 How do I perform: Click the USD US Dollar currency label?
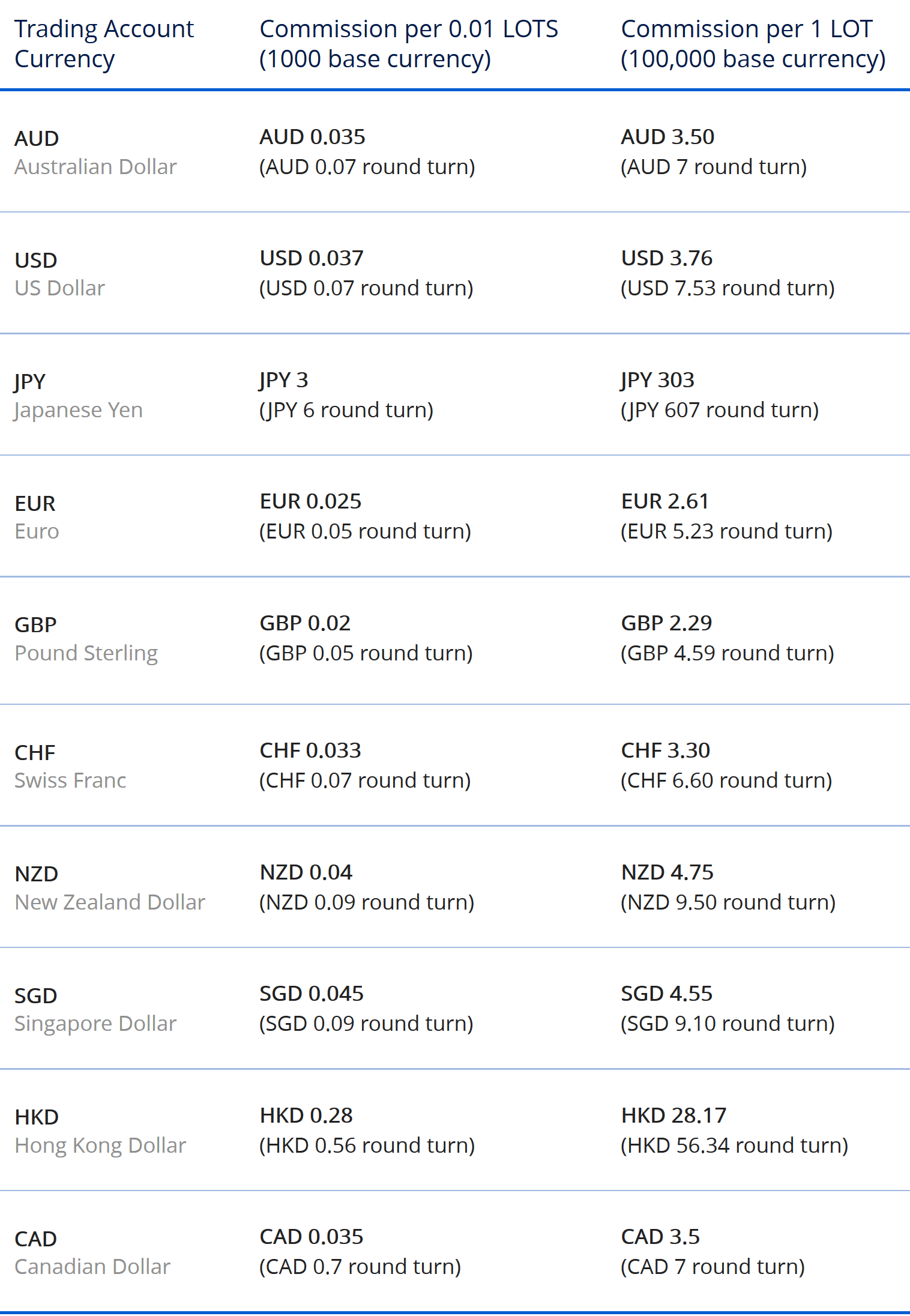click(59, 274)
